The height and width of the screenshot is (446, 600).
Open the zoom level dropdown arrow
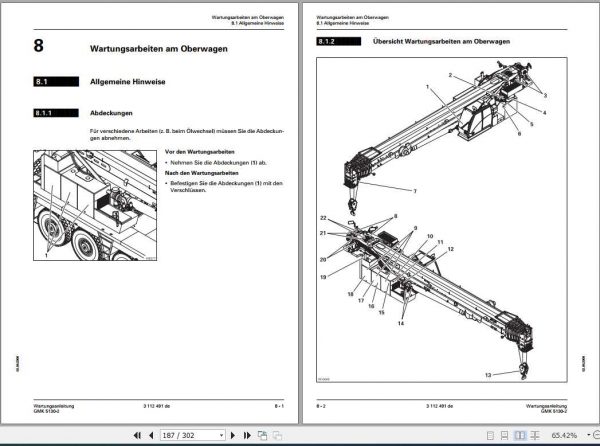(588, 435)
